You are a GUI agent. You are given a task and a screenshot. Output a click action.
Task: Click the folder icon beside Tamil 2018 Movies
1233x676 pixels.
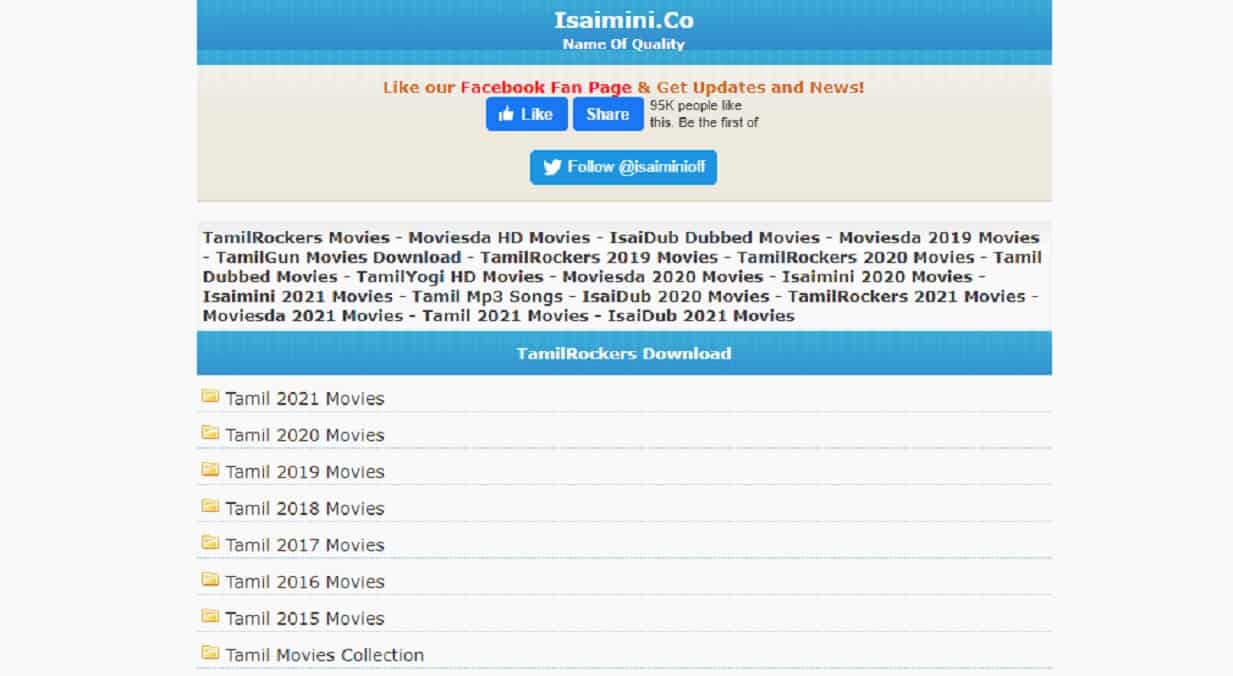(210, 506)
